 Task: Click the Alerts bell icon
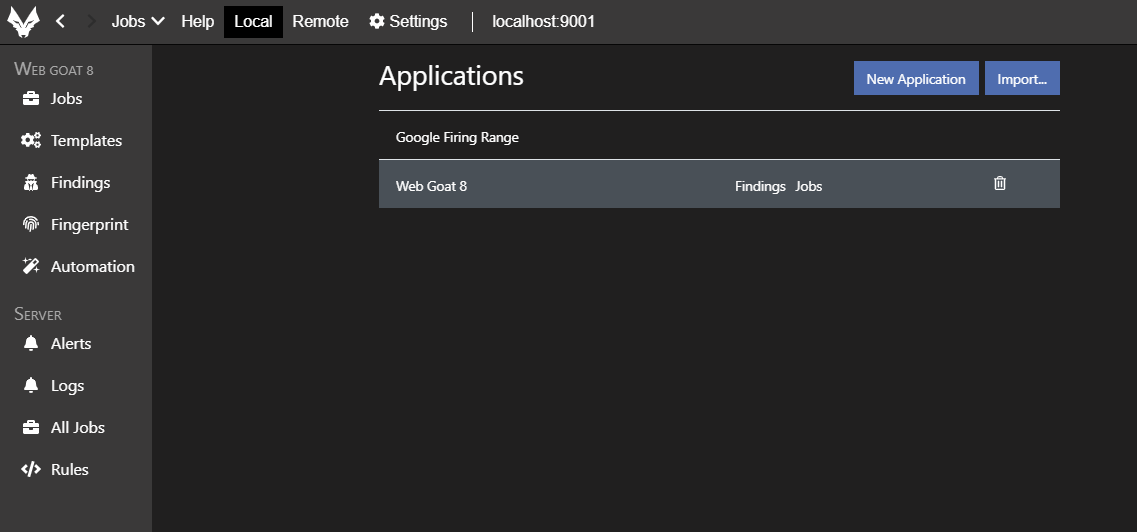pos(30,344)
